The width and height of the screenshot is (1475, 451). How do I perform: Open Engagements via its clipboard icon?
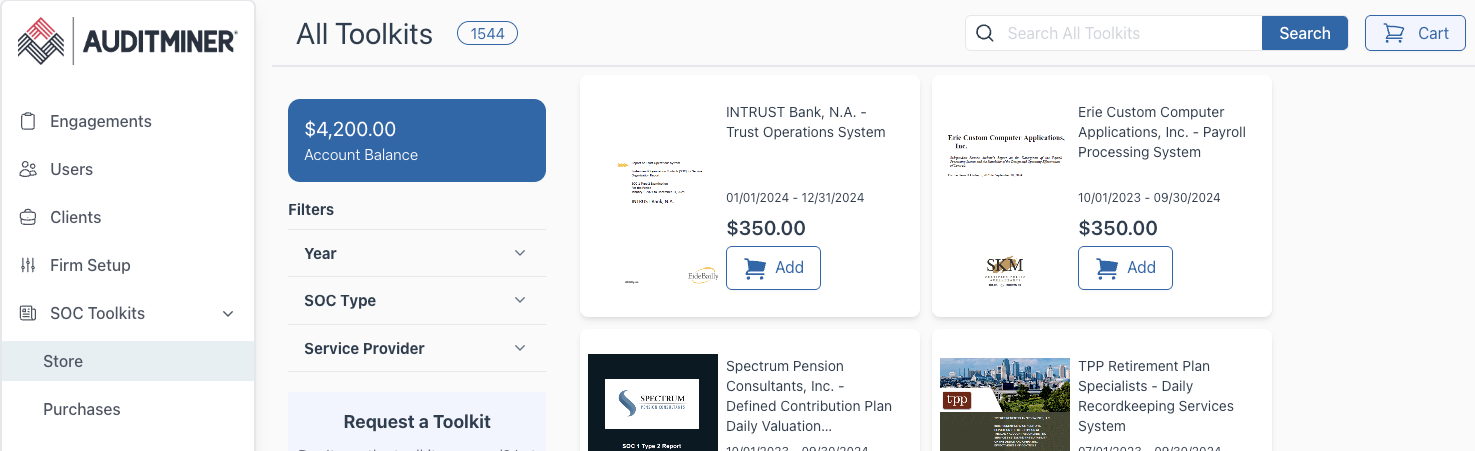pos(28,121)
